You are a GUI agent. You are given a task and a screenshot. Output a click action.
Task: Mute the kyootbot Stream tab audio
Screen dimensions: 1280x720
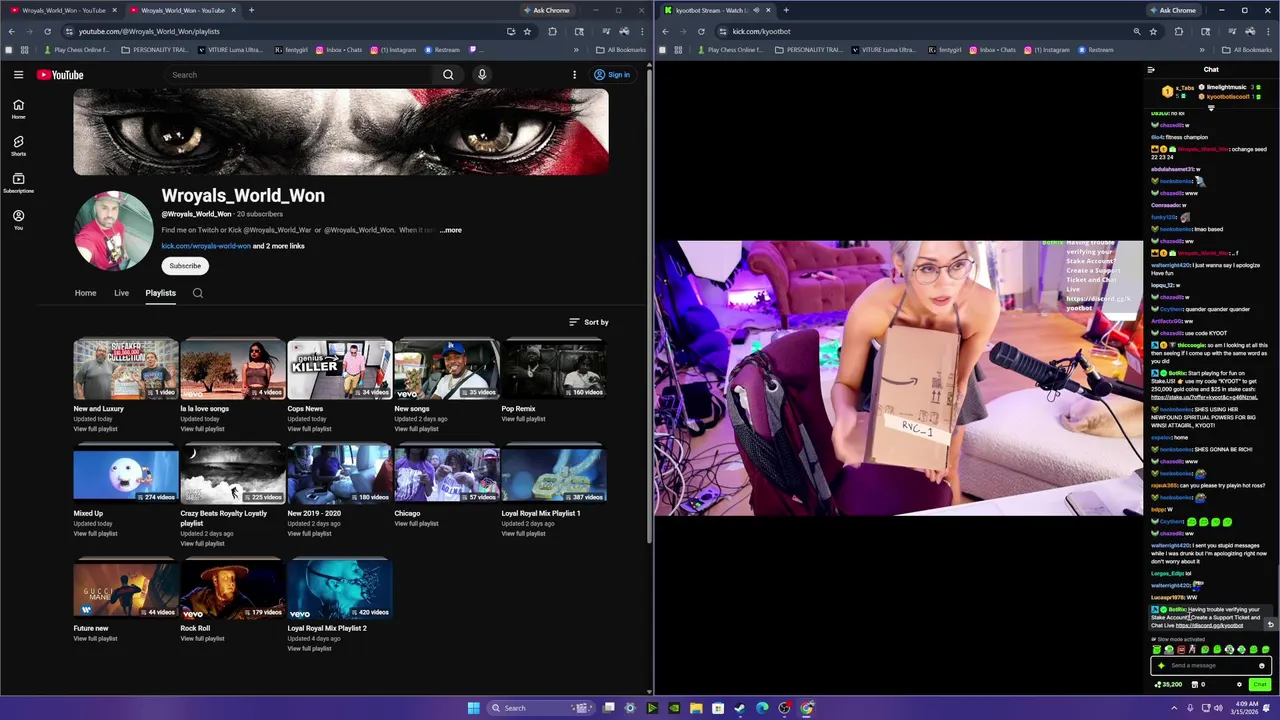pyautogui.click(x=756, y=10)
